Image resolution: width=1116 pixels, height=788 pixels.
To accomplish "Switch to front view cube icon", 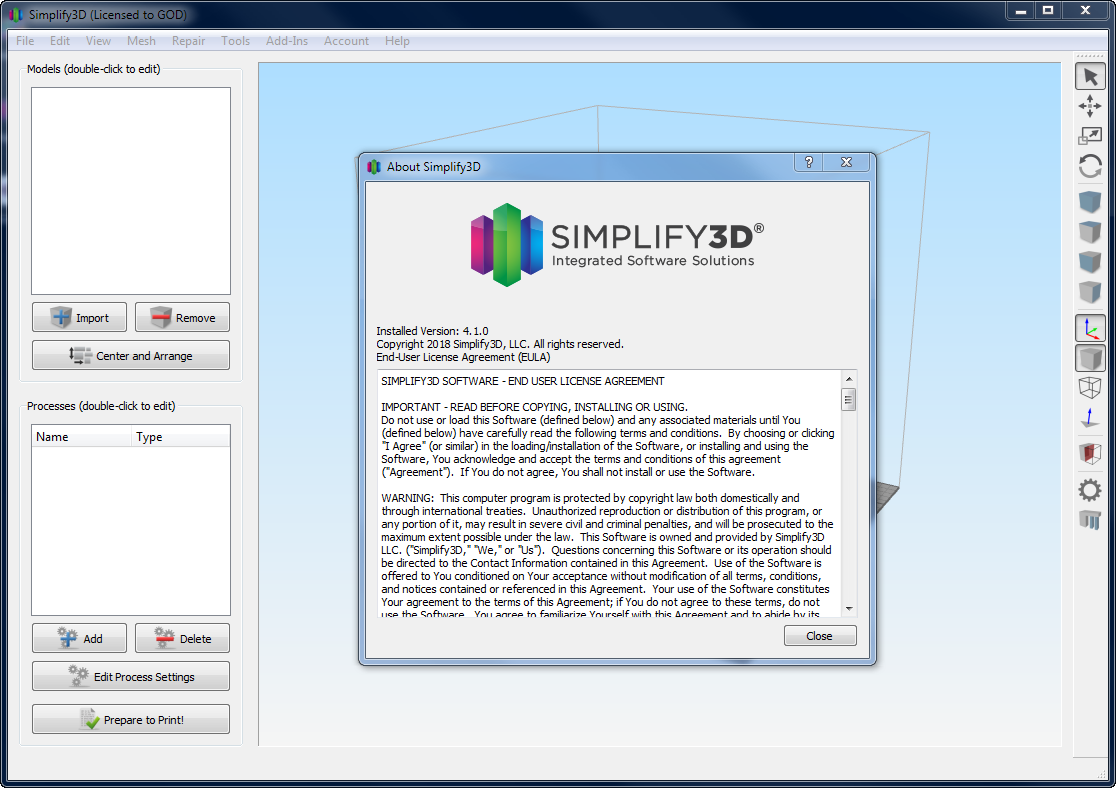I will point(1090,262).
